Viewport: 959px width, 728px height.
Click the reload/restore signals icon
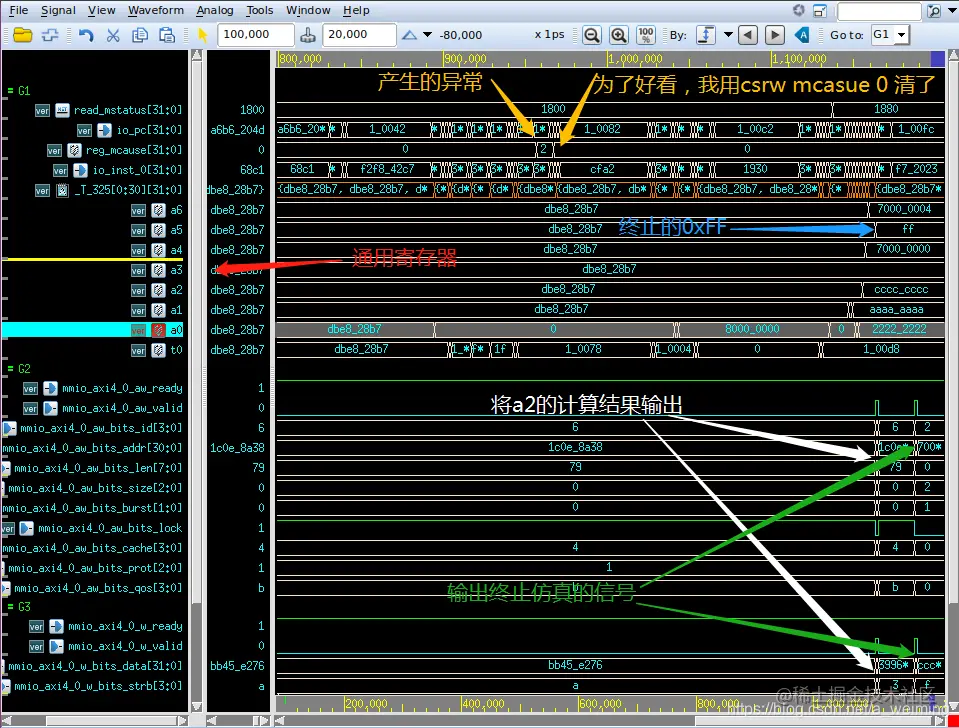pyautogui.click(x=50, y=35)
